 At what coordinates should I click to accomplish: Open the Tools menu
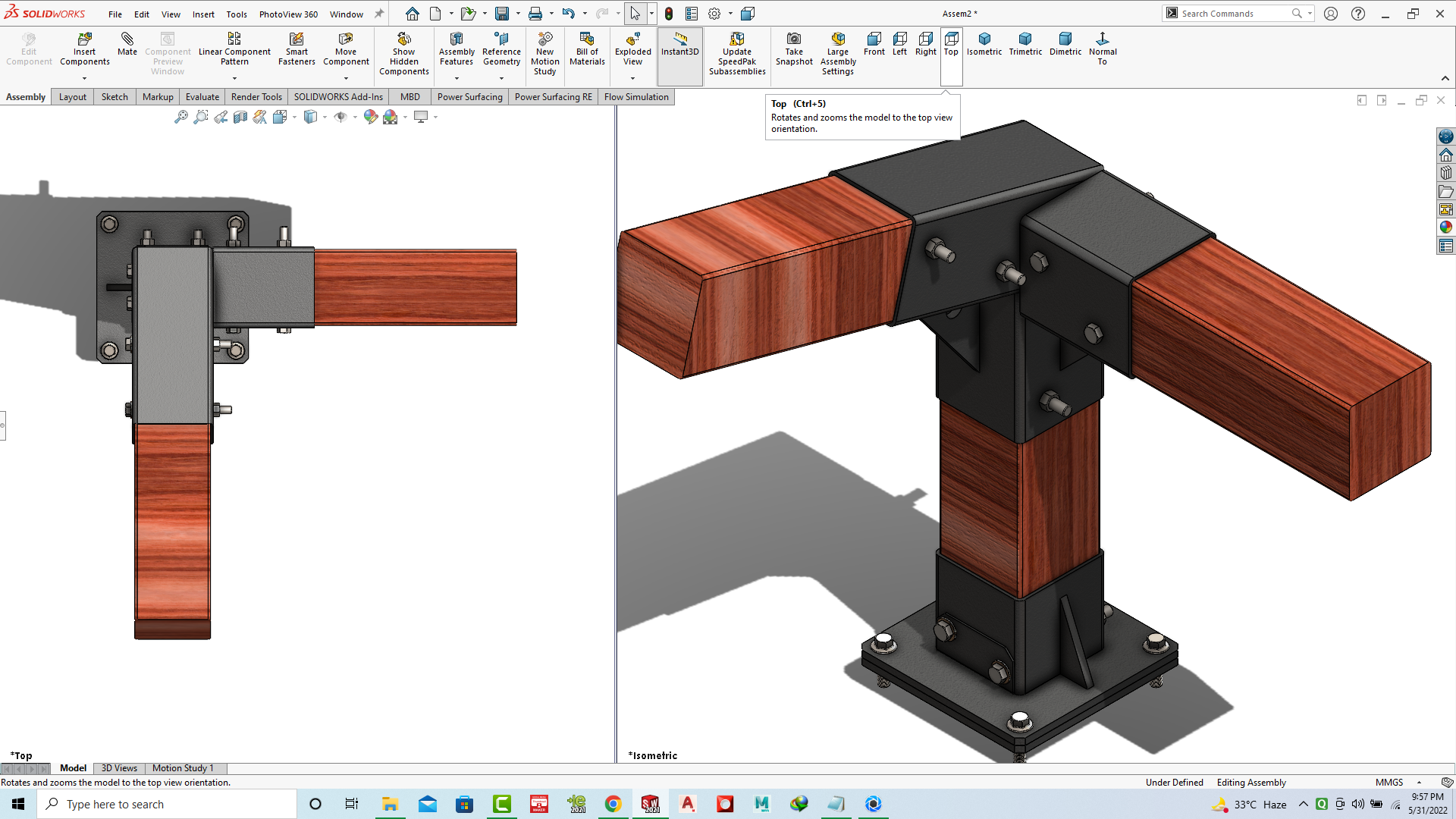[x=237, y=14]
